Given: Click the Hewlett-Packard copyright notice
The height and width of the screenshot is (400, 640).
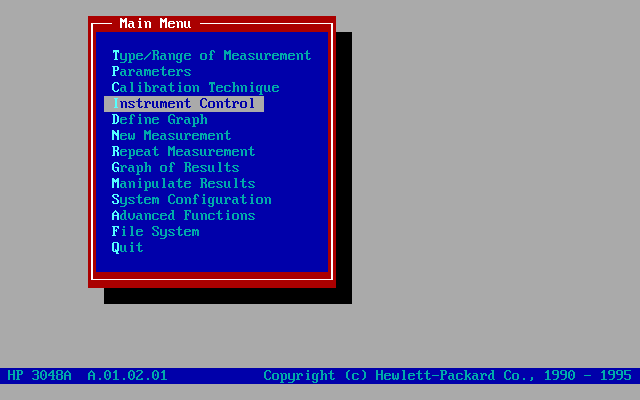Looking at the screenshot, I should [447, 376].
